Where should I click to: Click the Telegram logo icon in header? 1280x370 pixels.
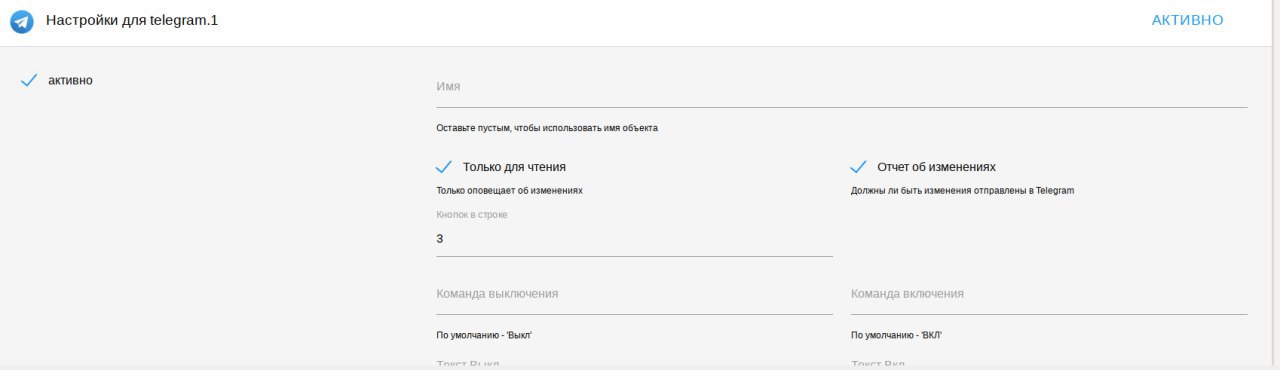pos(22,21)
